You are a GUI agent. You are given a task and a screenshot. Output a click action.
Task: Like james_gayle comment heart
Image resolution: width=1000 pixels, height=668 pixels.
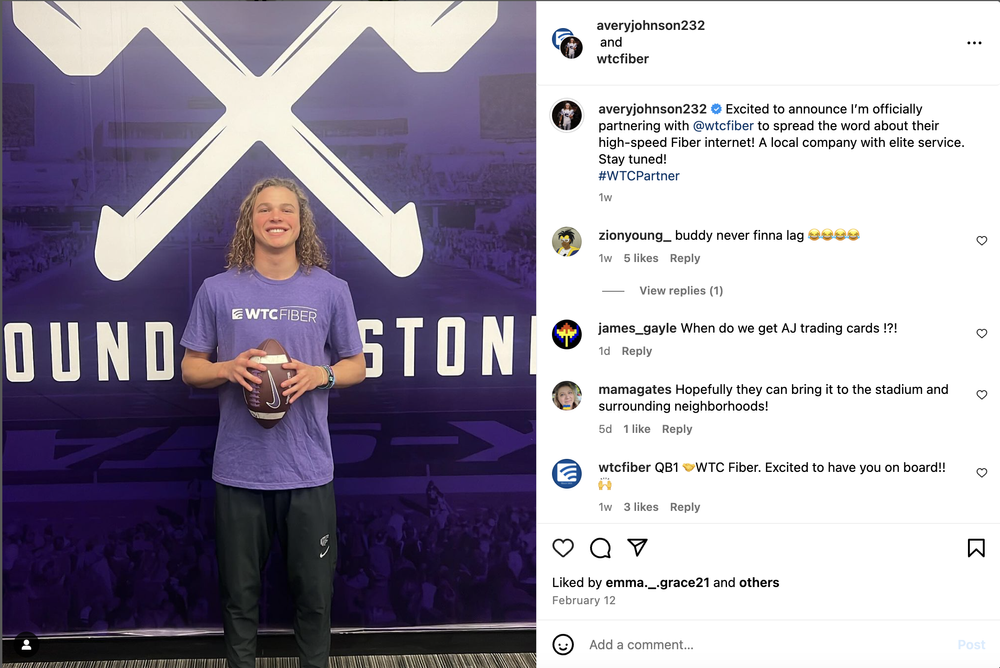click(x=982, y=333)
